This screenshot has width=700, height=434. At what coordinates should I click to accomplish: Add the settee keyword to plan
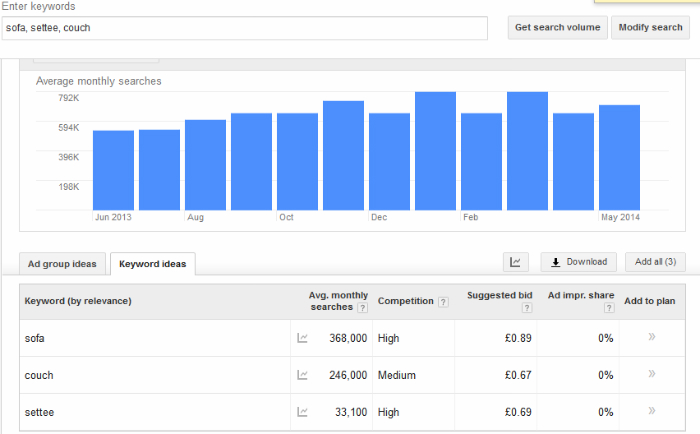click(652, 411)
